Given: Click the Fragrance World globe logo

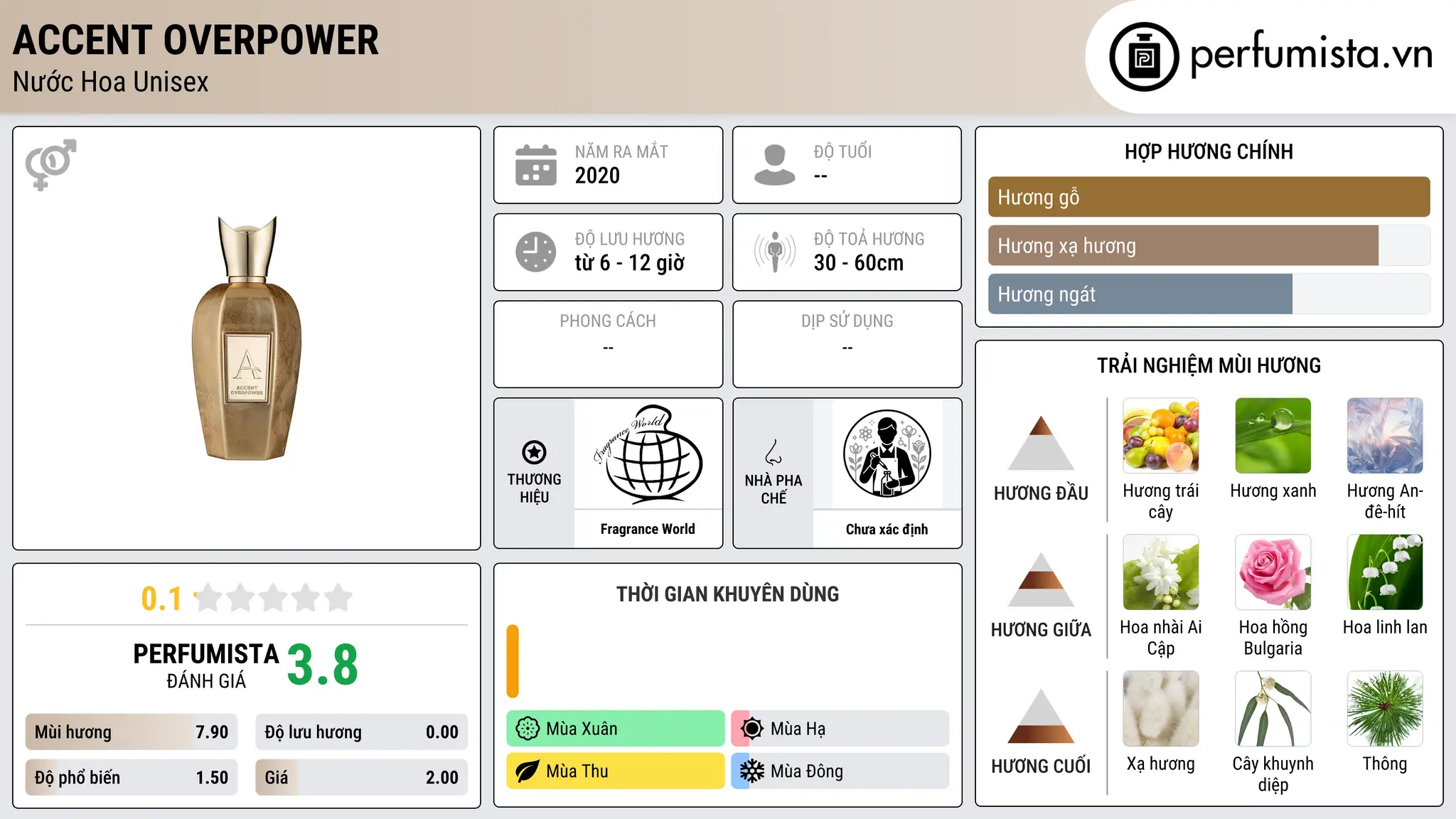Looking at the screenshot, I should click(648, 454).
